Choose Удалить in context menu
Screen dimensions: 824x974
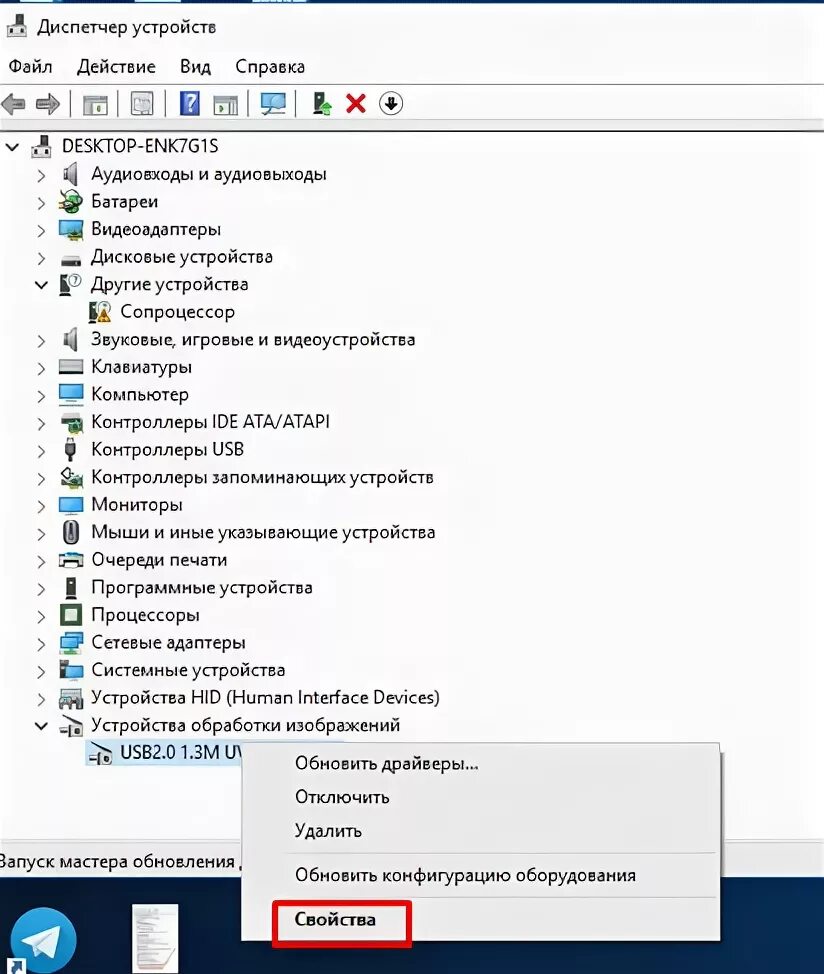pos(328,831)
